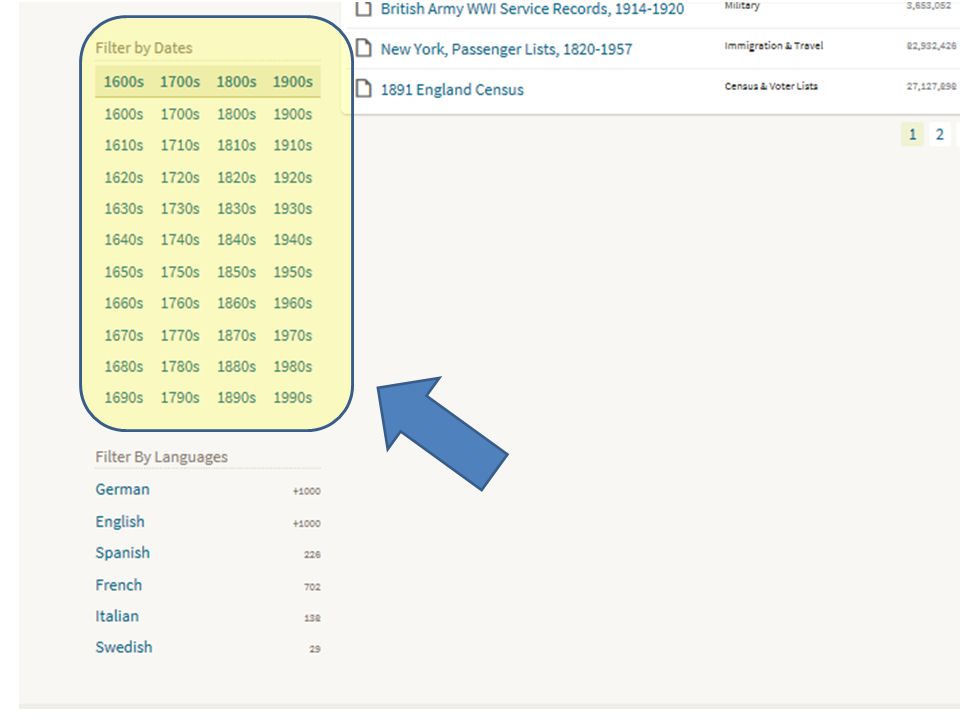Image resolution: width=960 pixels, height=720 pixels.
Task: Filter dates by the 1680s
Action: [x=124, y=366]
